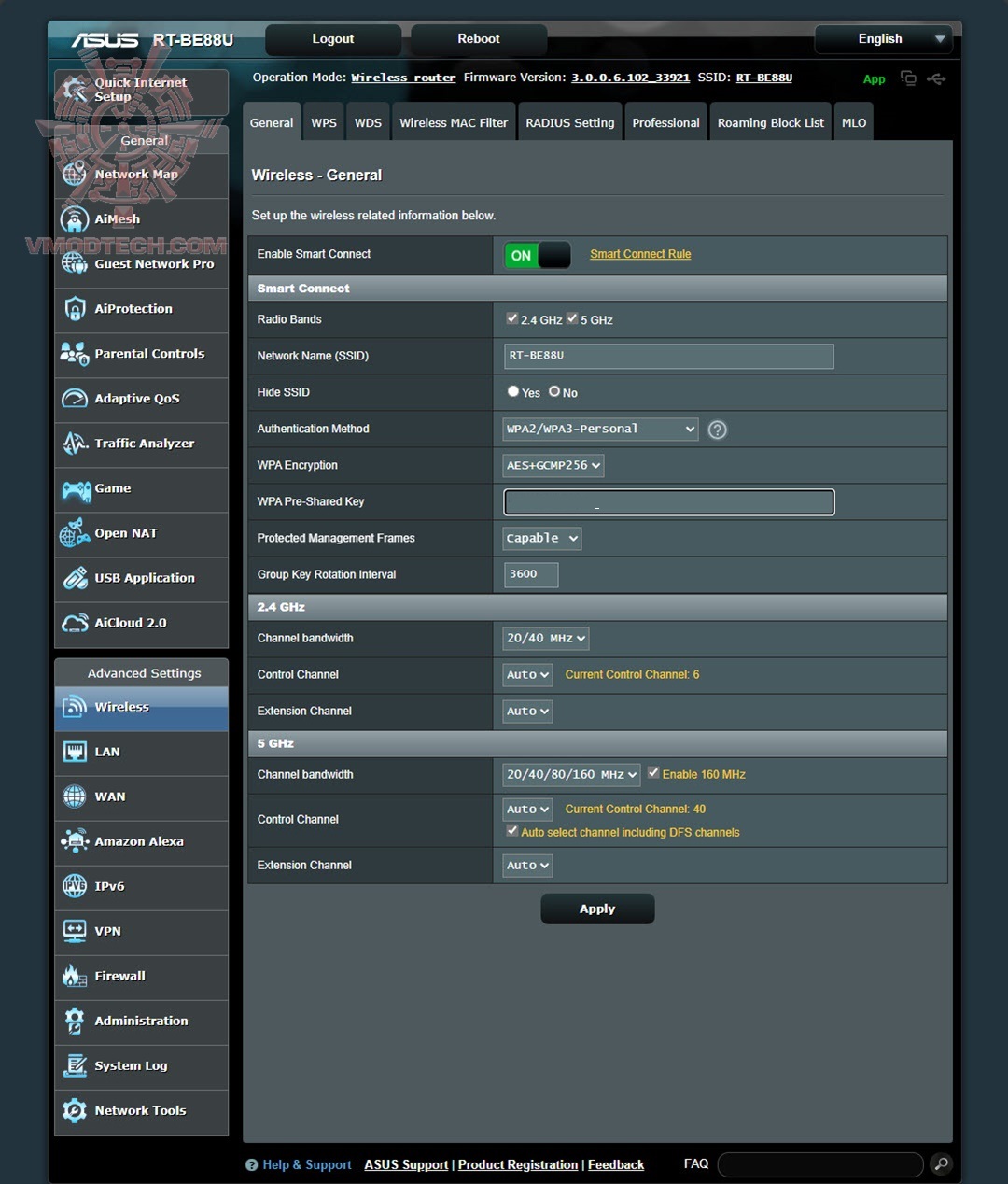The image size is (1008, 1184).
Task: Open 2.4 GHz Channel bandwidth dropdown
Action: pyautogui.click(x=546, y=639)
